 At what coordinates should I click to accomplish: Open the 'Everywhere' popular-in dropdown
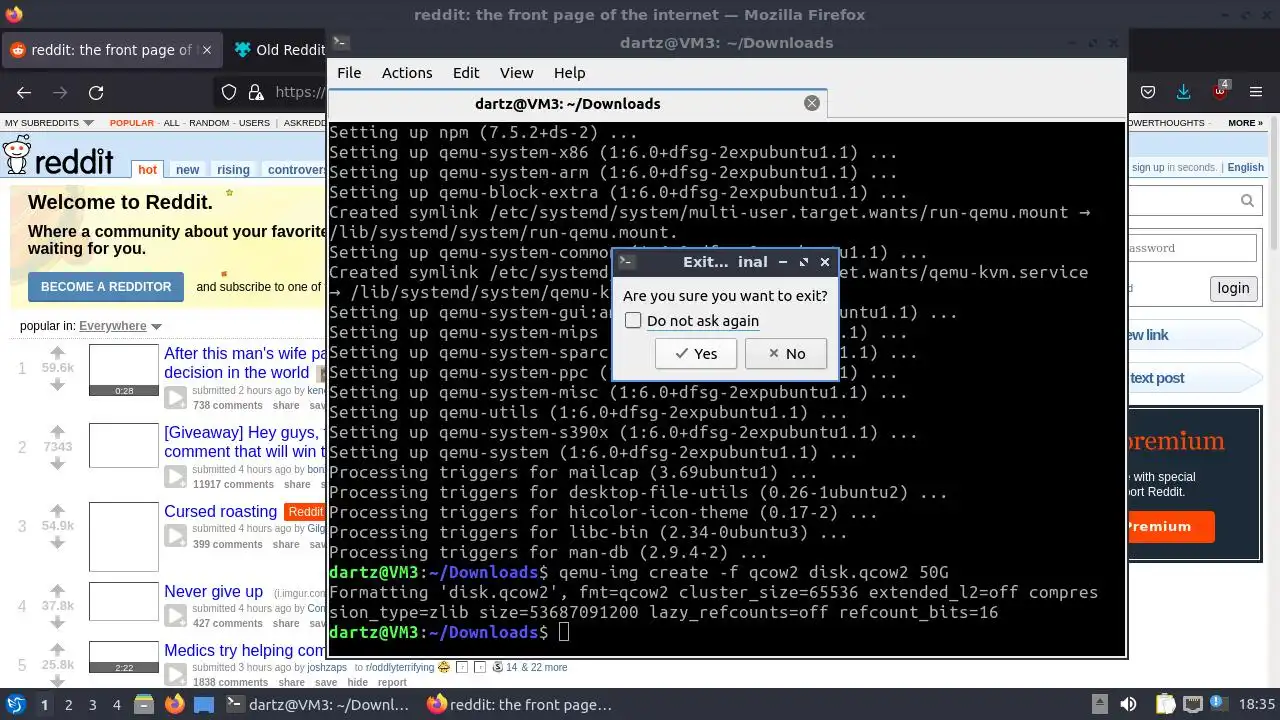pyautogui.click(x=120, y=326)
